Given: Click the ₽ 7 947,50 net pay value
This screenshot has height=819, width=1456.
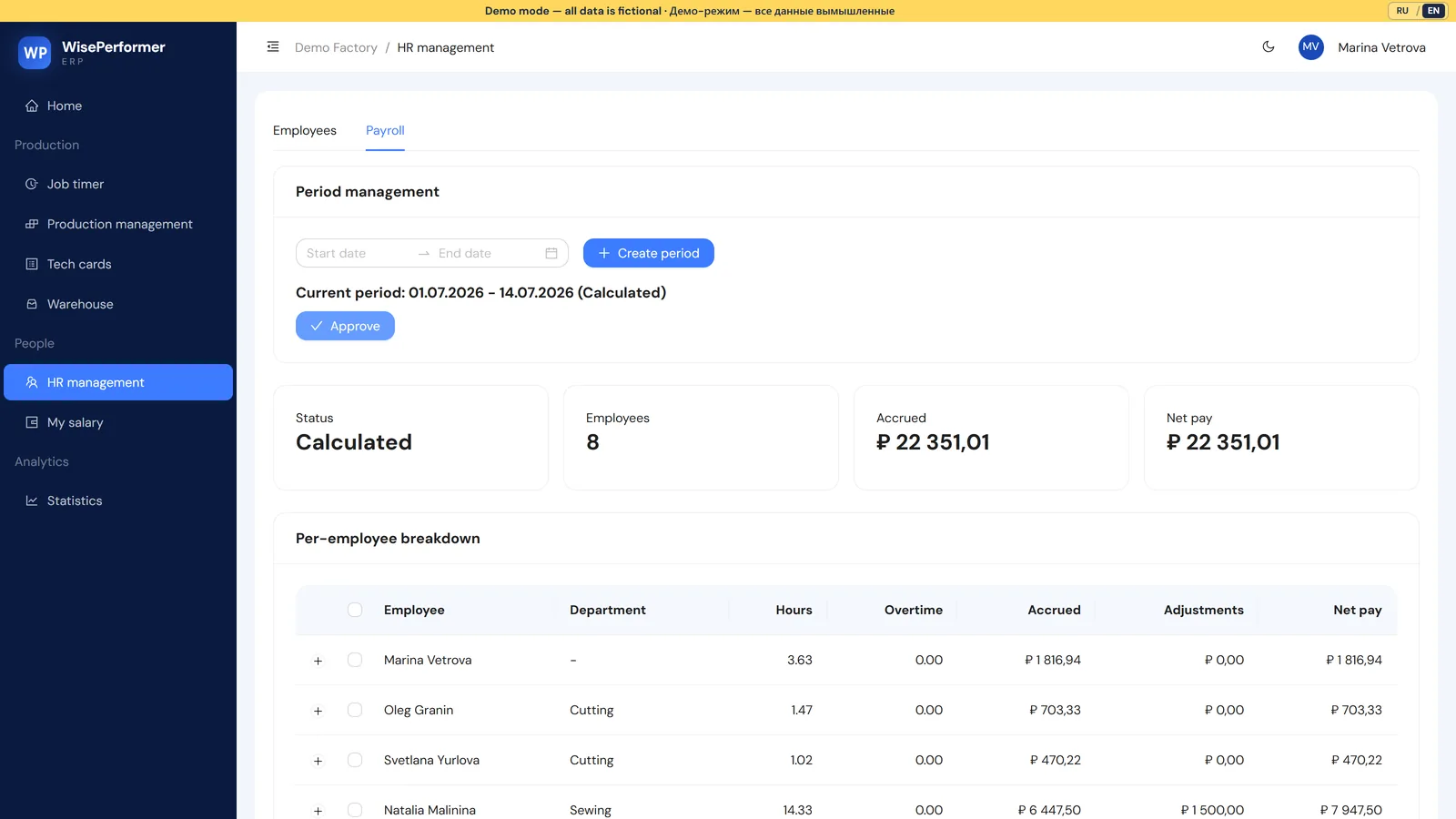Looking at the screenshot, I should click(1351, 810).
